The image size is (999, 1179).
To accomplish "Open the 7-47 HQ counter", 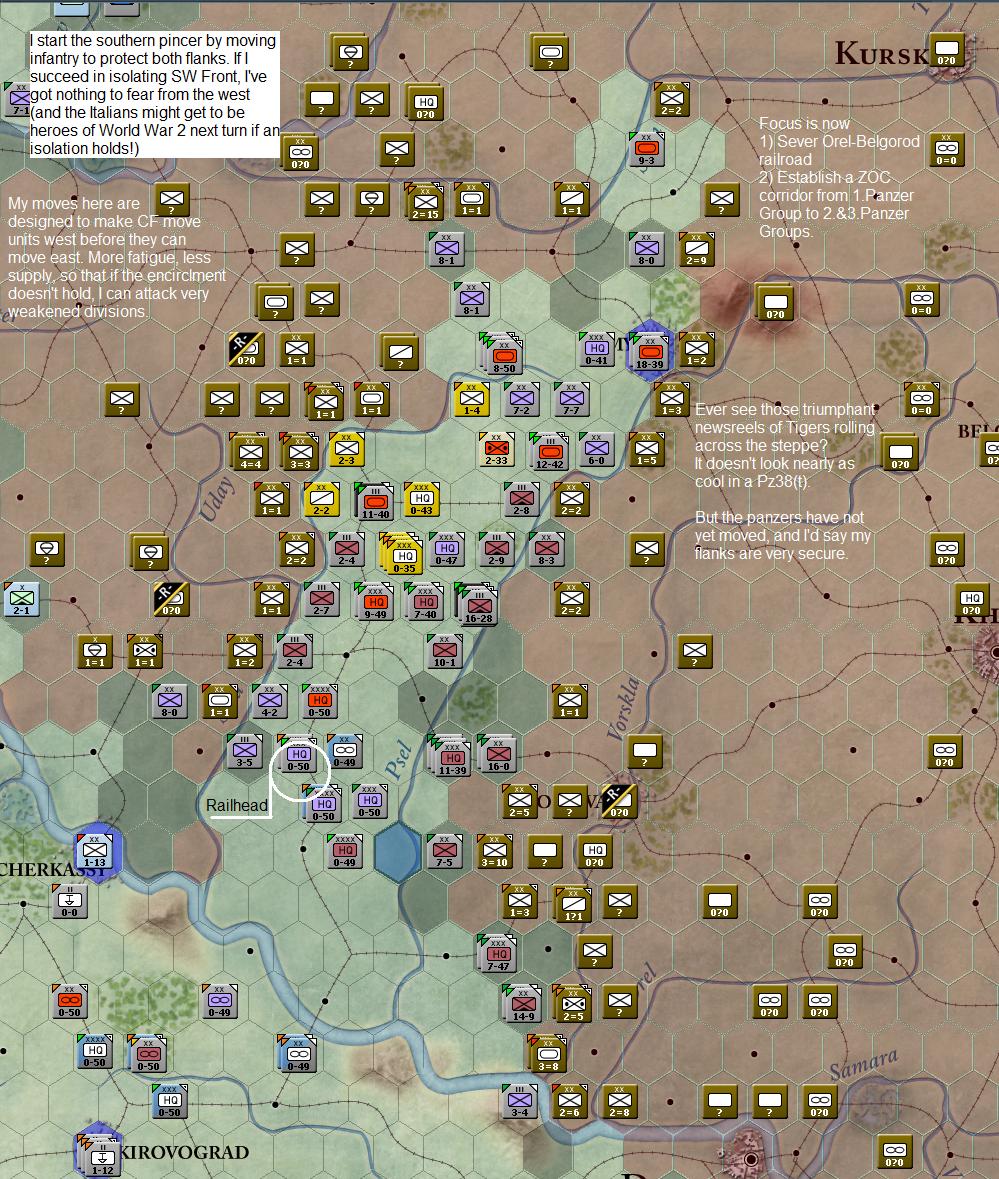I will click(498, 953).
